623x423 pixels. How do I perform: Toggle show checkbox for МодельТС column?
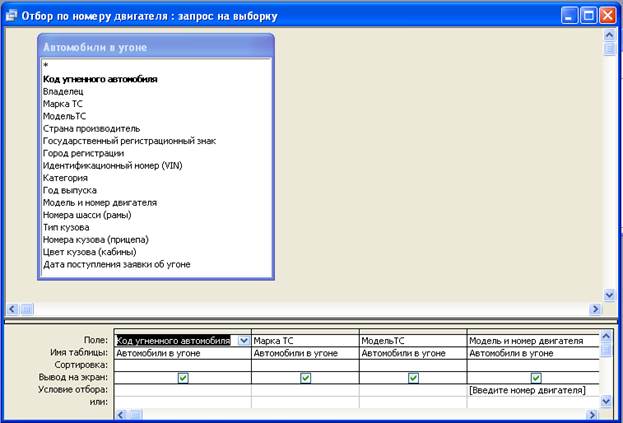tap(413, 378)
